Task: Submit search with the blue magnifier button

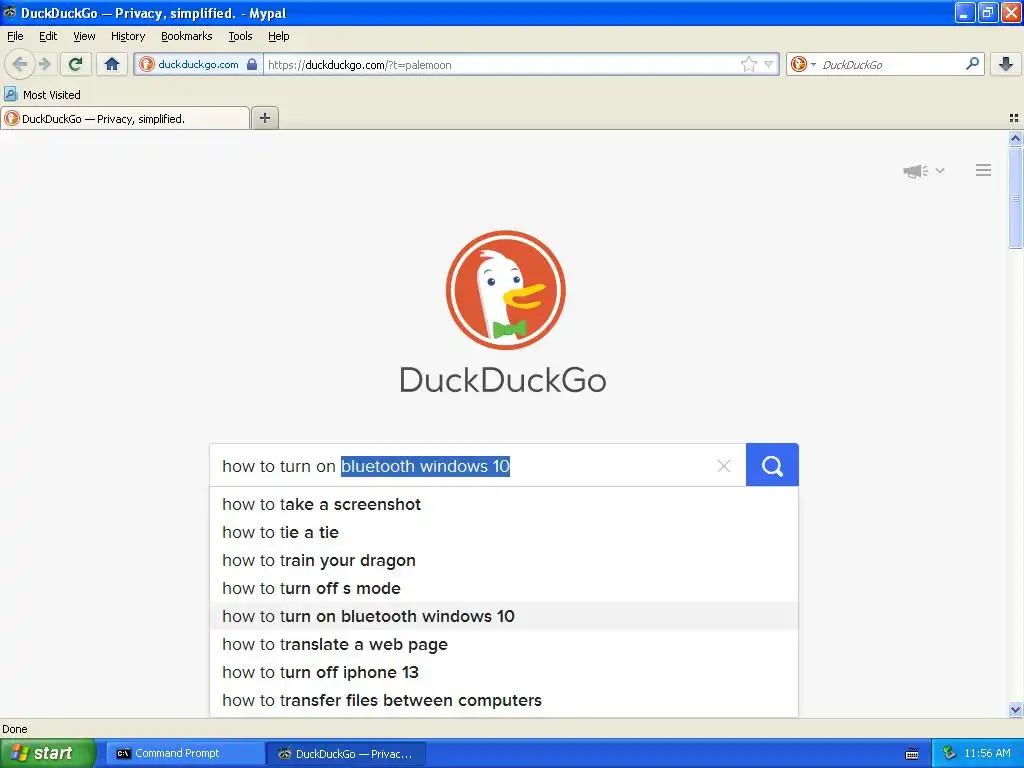Action: tap(772, 465)
